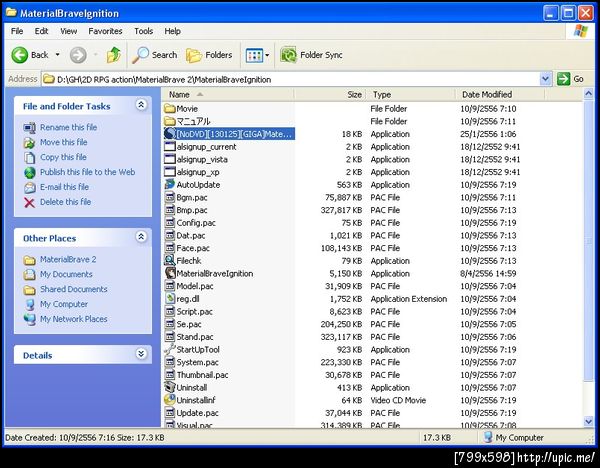Select the Filechk magnifier icon
The width and height of the screenshot is (600, 468).
[x=170, y=261]
